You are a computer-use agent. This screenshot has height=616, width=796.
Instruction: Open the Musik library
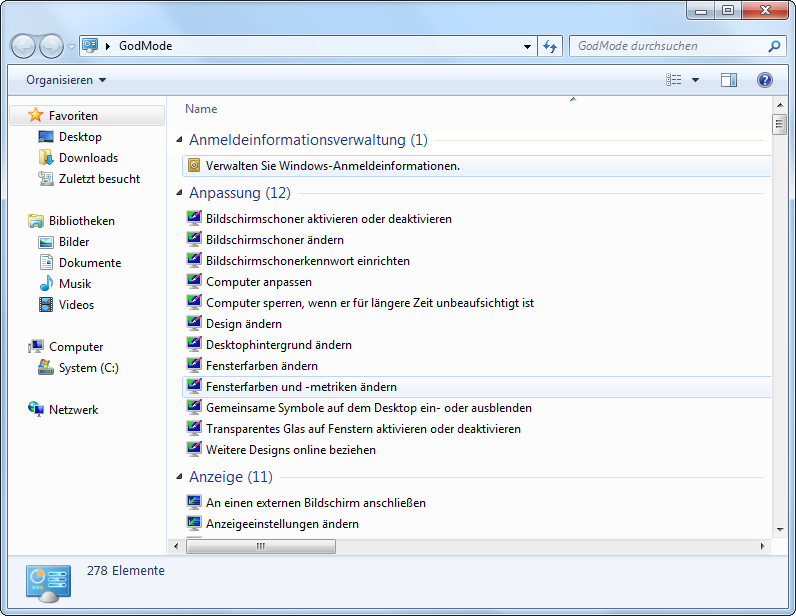pos(75,283)
